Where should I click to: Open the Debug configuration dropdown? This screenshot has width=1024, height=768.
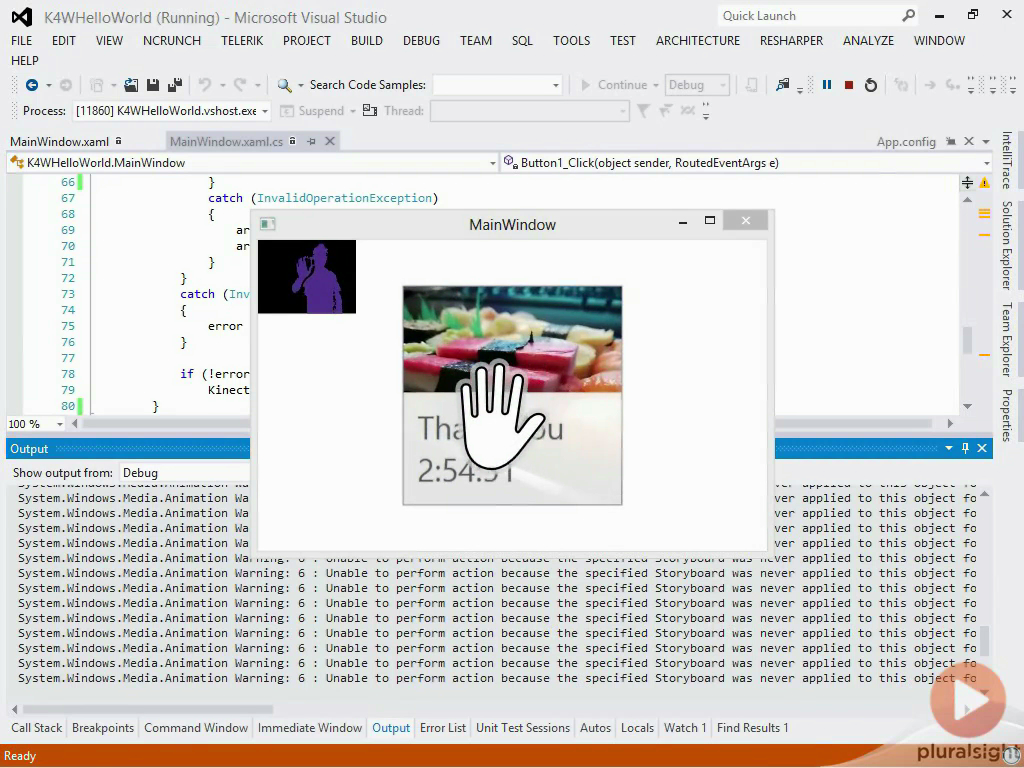[x=722, y=85]
